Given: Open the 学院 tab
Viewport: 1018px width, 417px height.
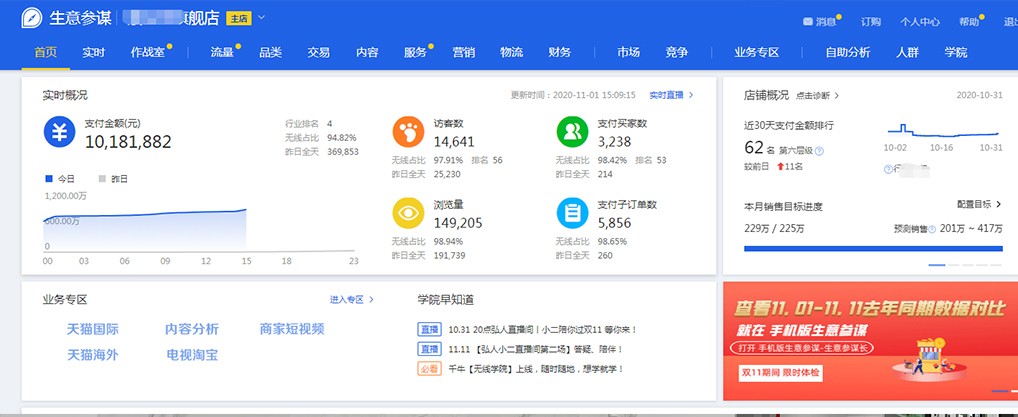Looking at the screenshot, I should coord(956,53).
